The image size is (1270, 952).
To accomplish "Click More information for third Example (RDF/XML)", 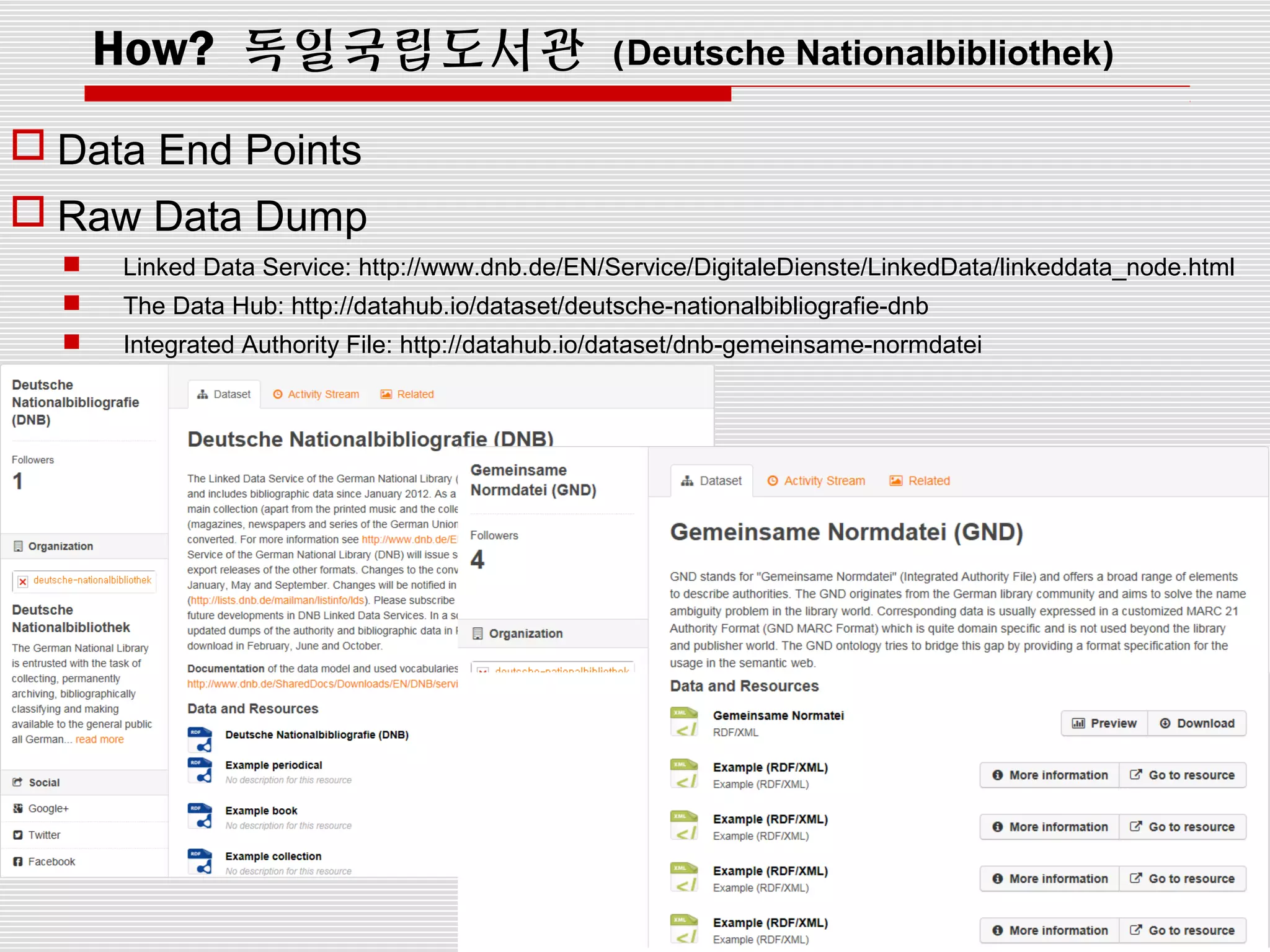I will click(1050, 879).
